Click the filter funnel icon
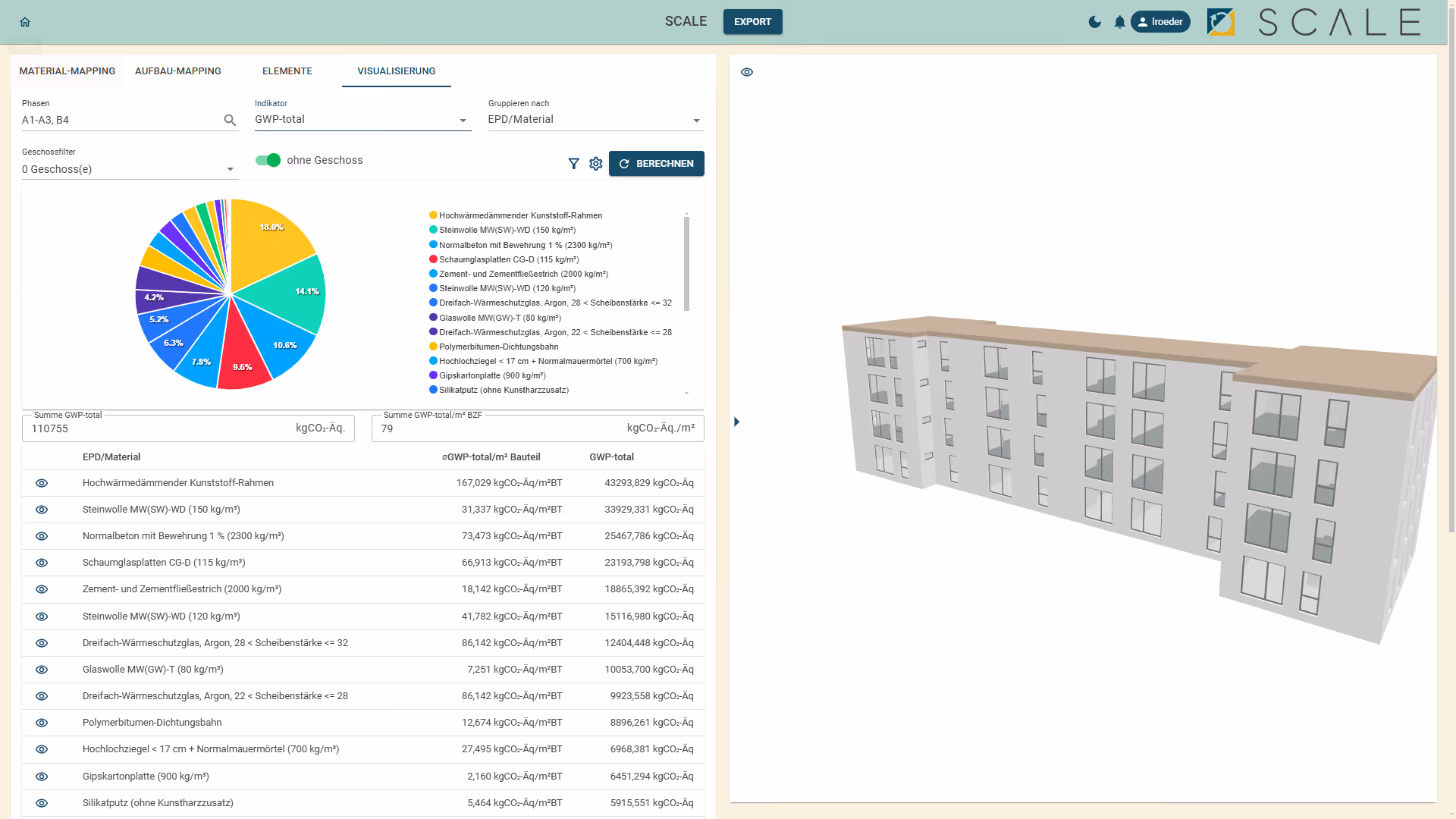This screenshot has height=819, width=1456. click(573, 164)
